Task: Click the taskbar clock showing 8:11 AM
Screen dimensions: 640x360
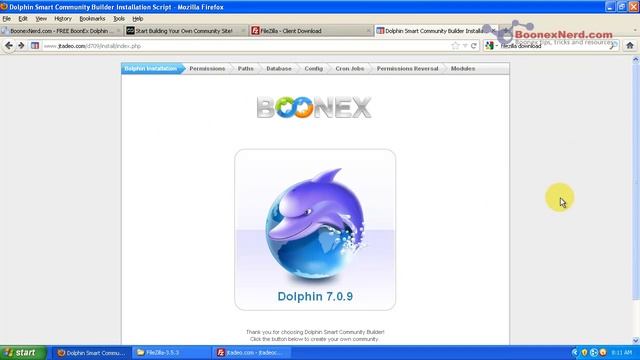Action: (x=622, y=353)
